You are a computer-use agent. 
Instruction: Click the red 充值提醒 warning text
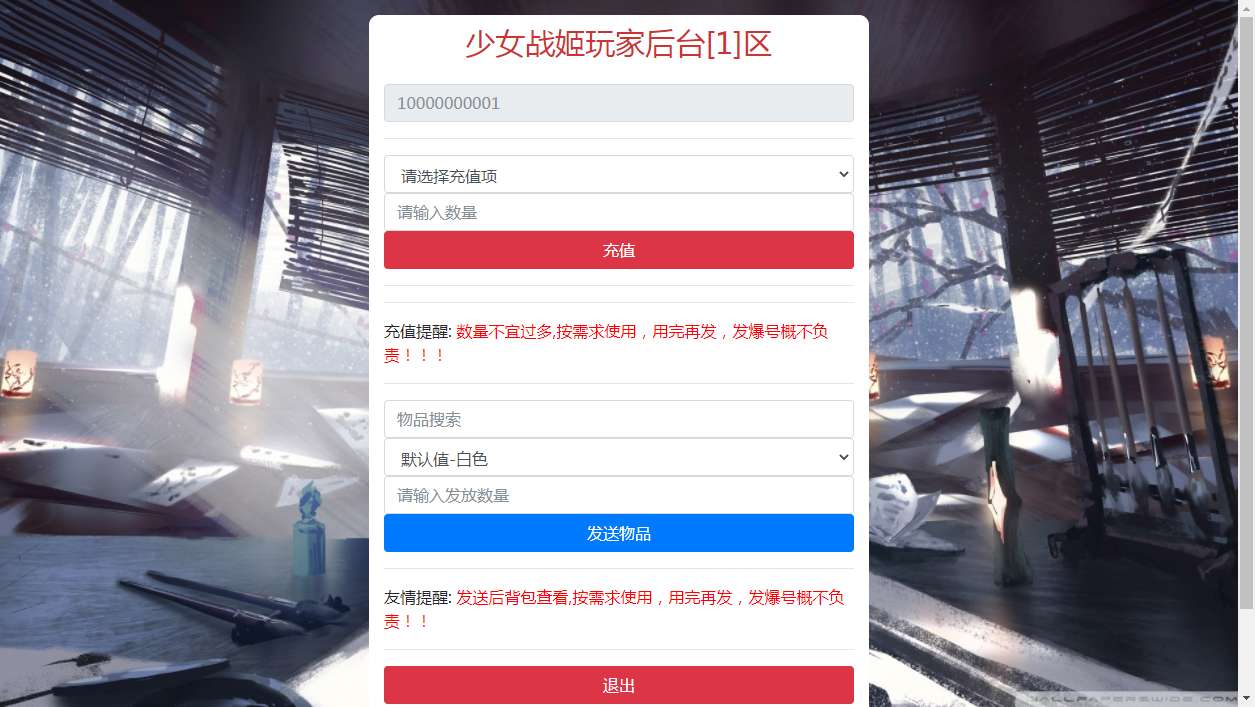(x=606, y=343)
